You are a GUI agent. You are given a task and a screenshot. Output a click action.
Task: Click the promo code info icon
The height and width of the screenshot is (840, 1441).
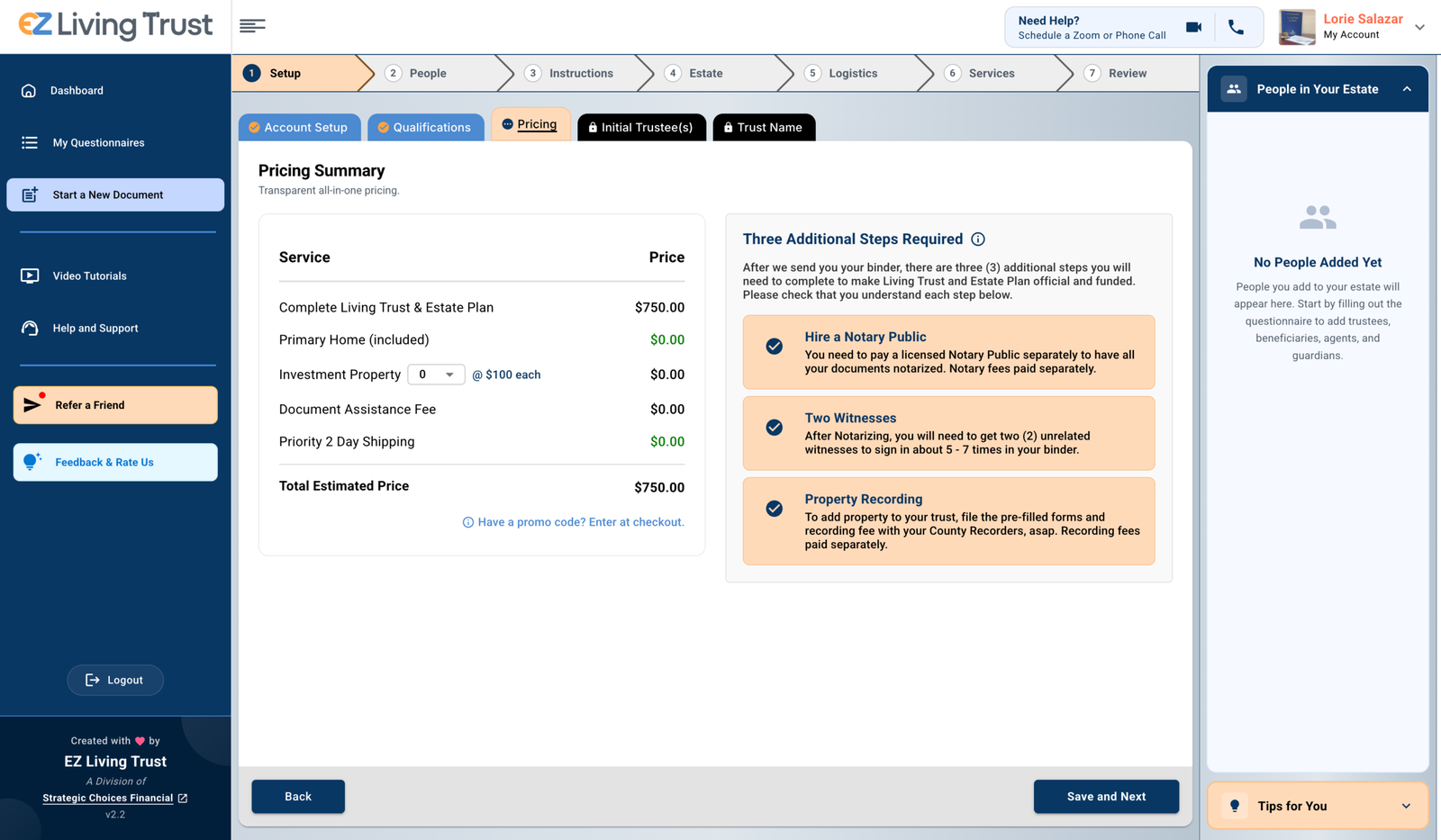[x=468, y=522]
